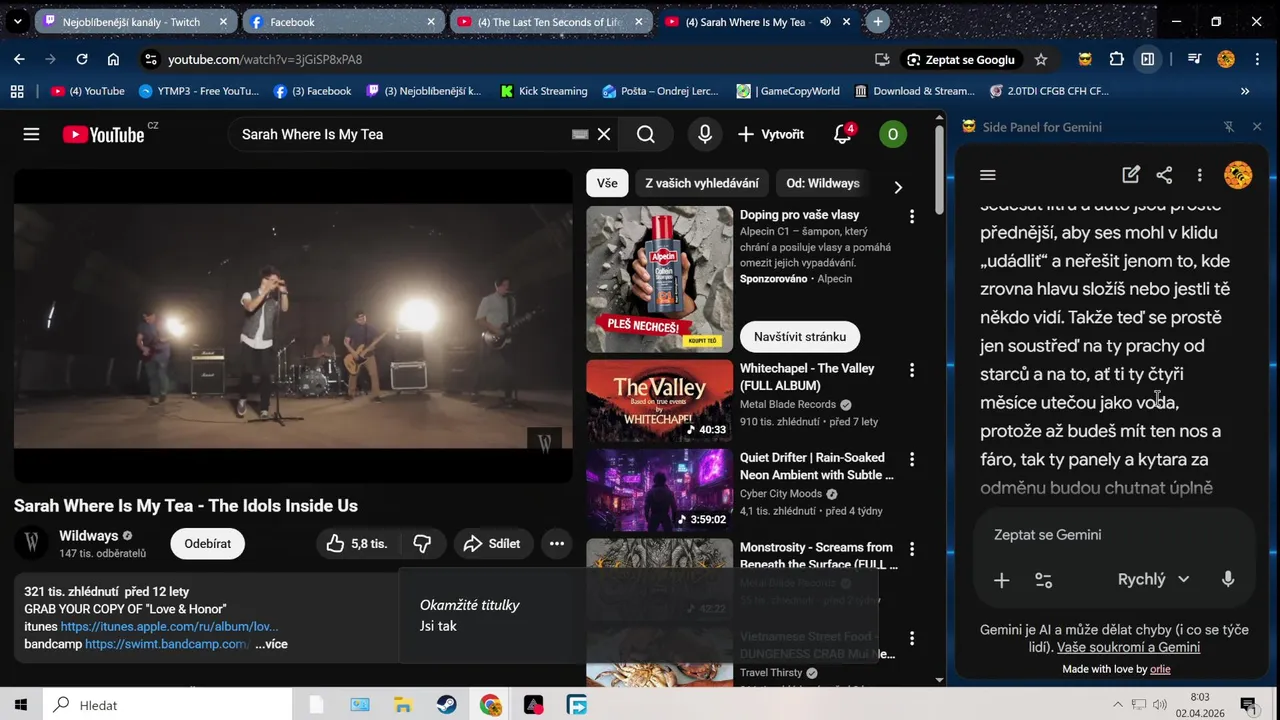Open Gemini three-dot options menu

click(1199, 175)
